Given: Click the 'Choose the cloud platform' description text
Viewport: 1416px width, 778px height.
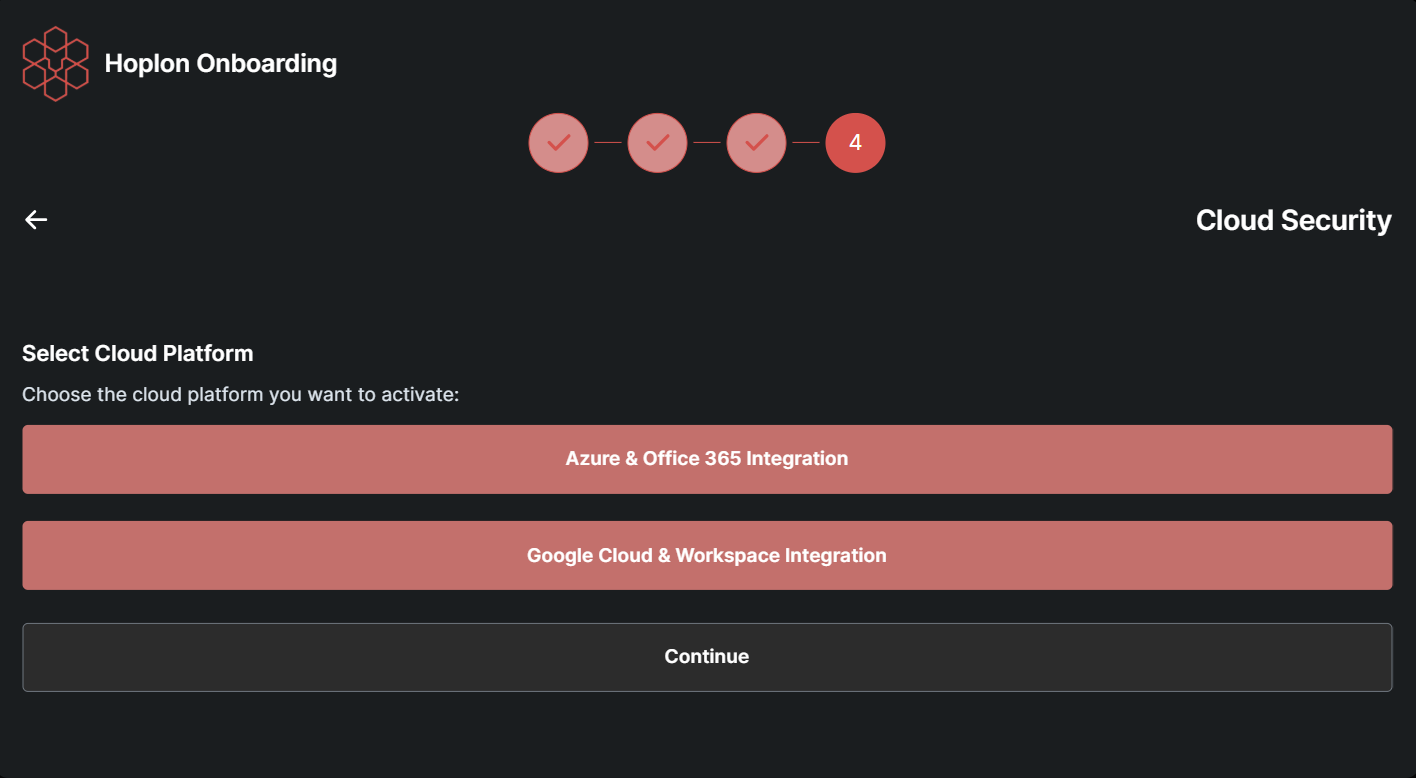Looking at the screenshot, I should [240, 394].
